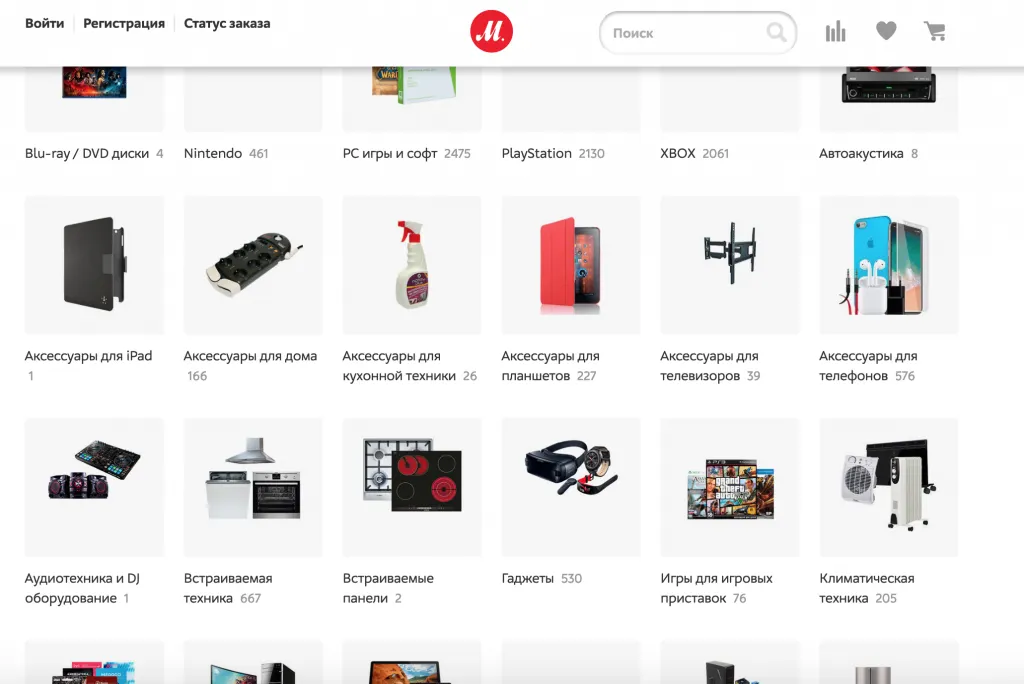Select the Аксессуары для дома surge protector image
The image size is (1024, 684).
pyautogui.click(x=253, y=264)
